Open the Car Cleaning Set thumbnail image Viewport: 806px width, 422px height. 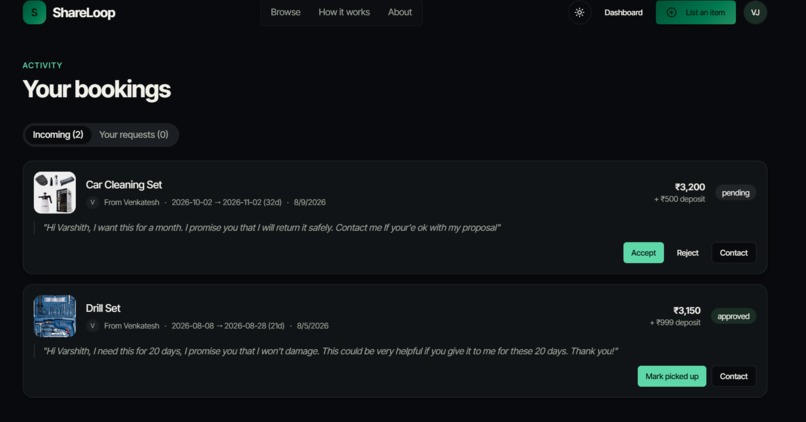[54, 192]
